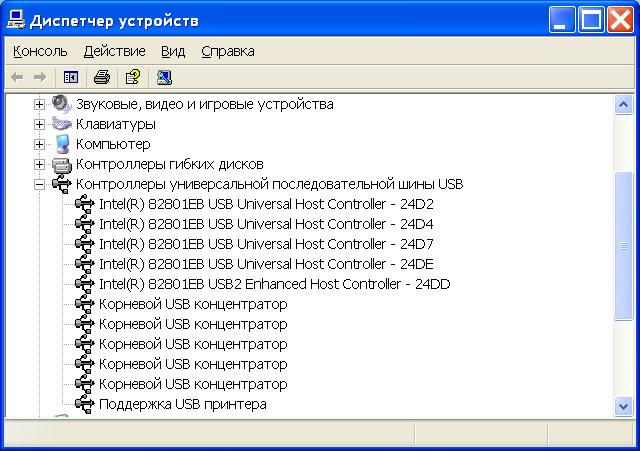Screen dimensions: 640x451
Task: Open Properties via the toolbar icon
Action: 132,77
